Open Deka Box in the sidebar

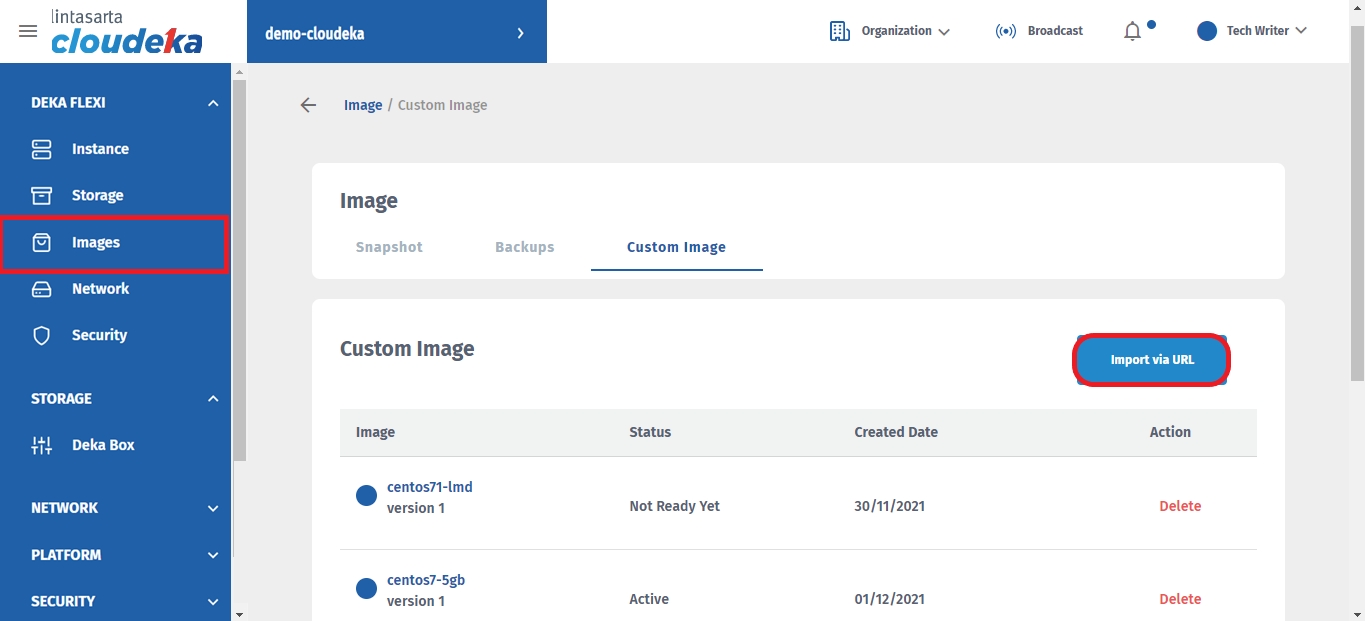pos(102,445)
